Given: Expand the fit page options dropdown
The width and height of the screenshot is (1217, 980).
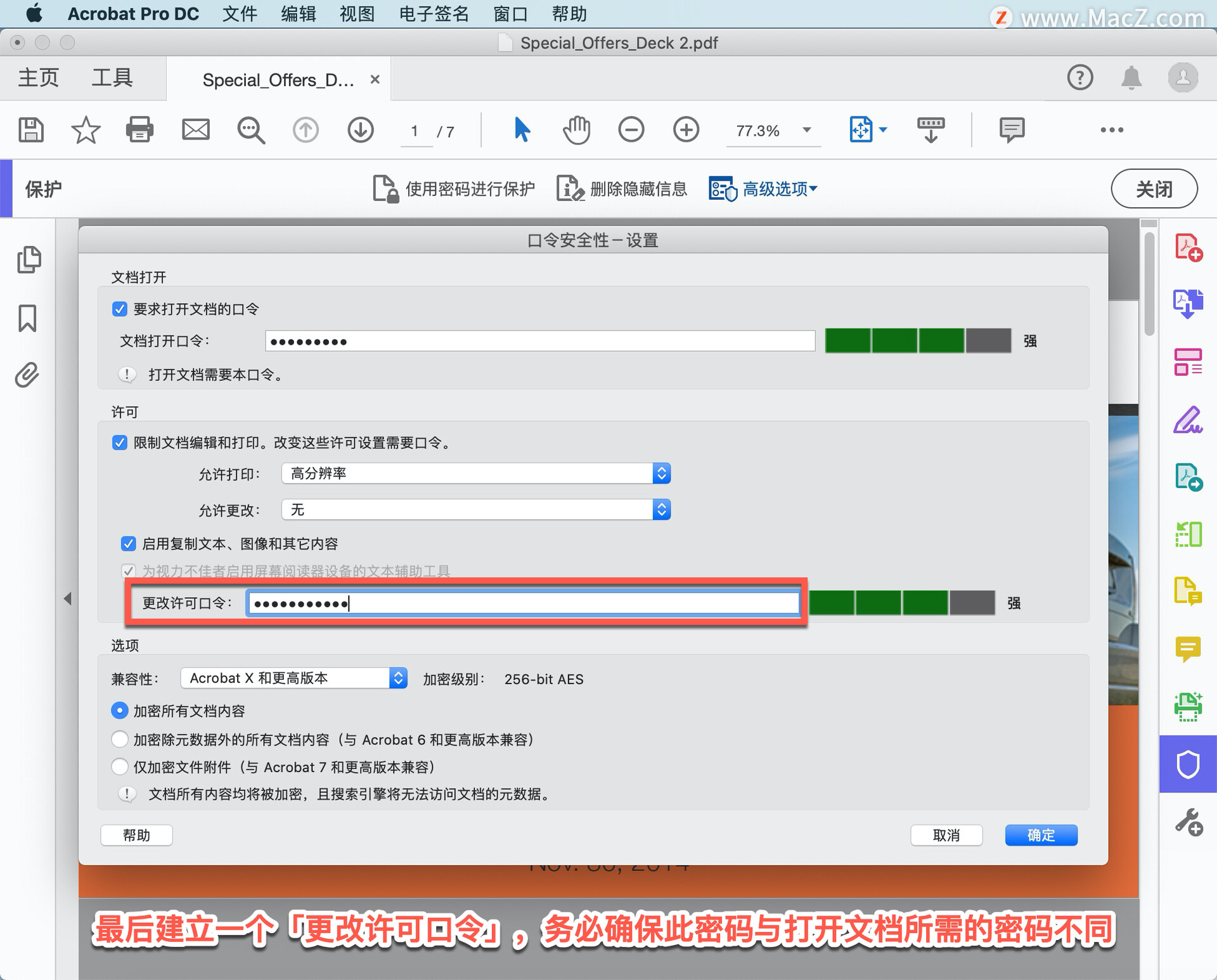Looking at the screenshot, I should tap(884, 130).
